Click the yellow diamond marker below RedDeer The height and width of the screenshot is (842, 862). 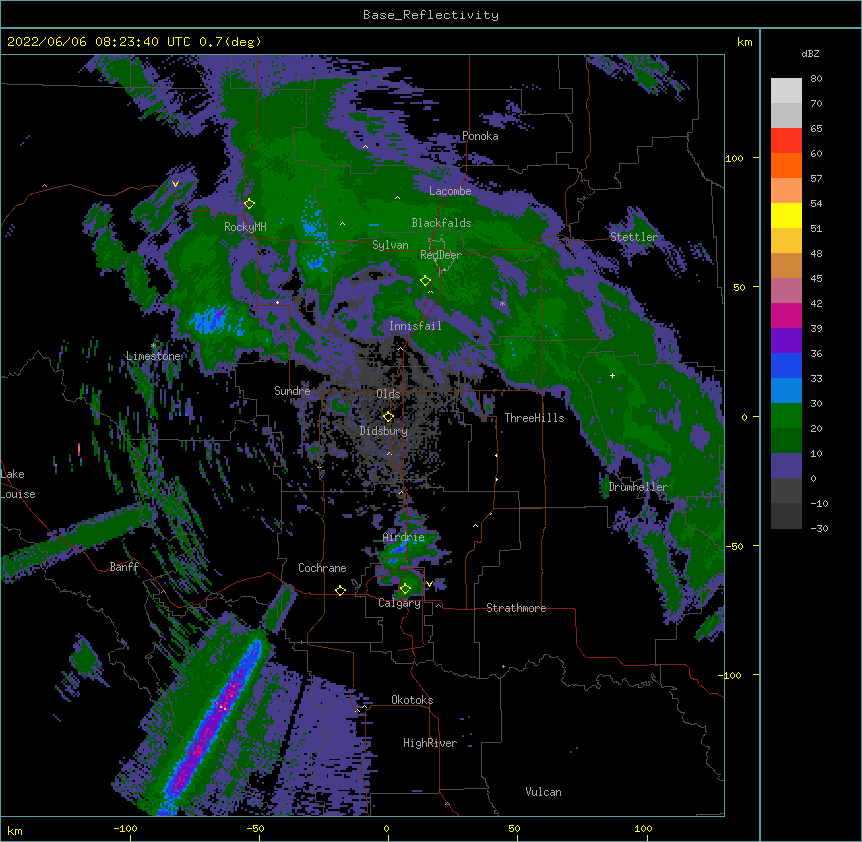pyautogui.click(x=425, y=281)
